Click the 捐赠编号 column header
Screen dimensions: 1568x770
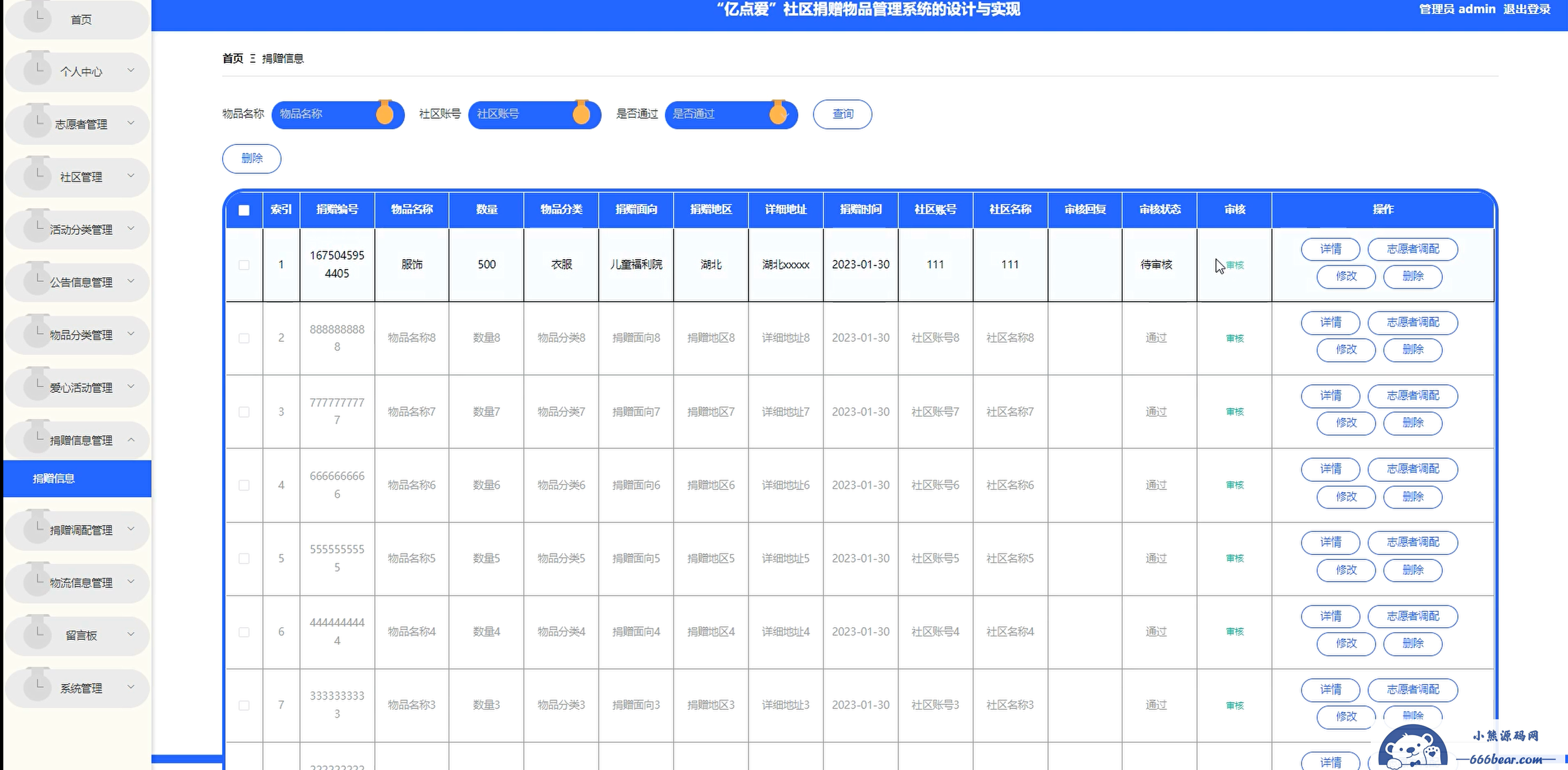click(337, 209)
